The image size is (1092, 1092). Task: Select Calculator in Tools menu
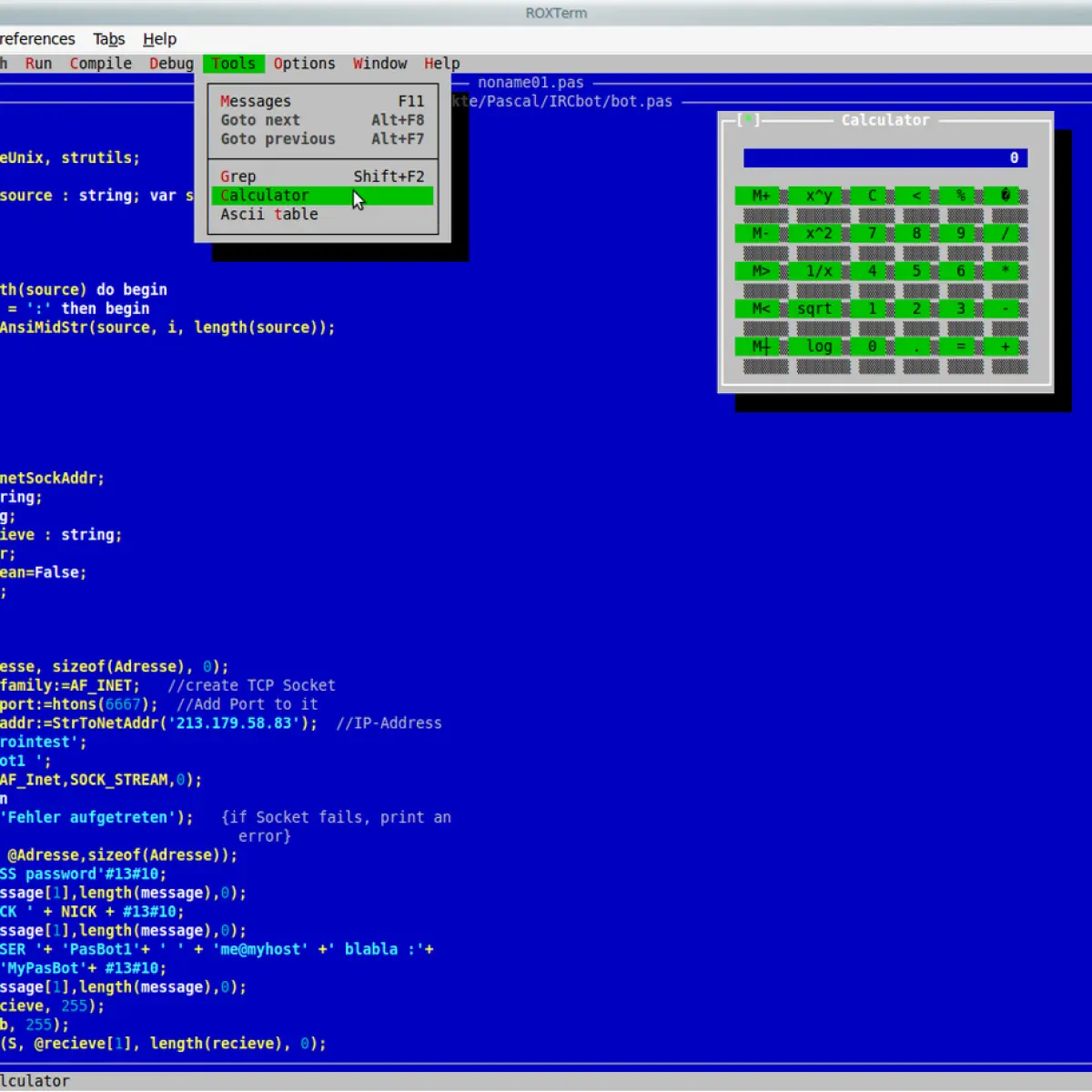(x=322, y=196)
